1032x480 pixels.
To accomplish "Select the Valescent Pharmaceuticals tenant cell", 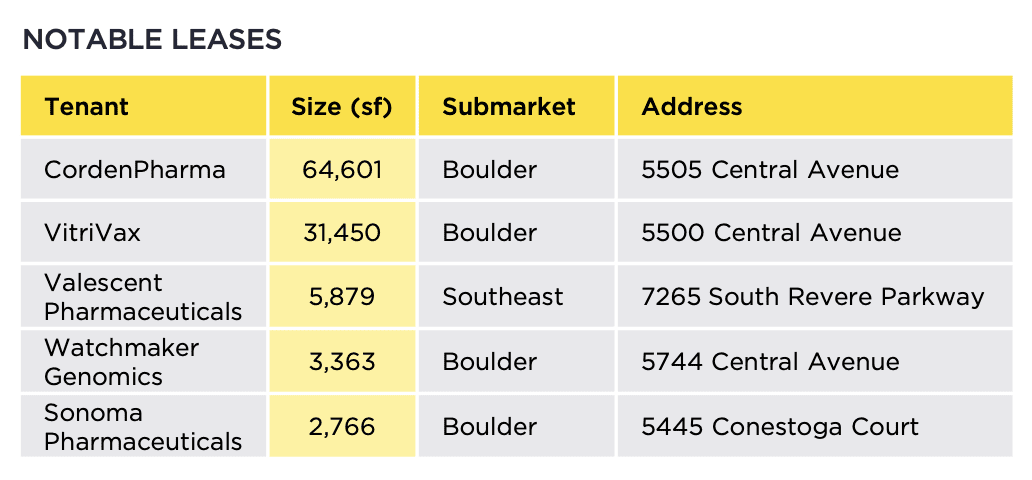I will [143, 297].
